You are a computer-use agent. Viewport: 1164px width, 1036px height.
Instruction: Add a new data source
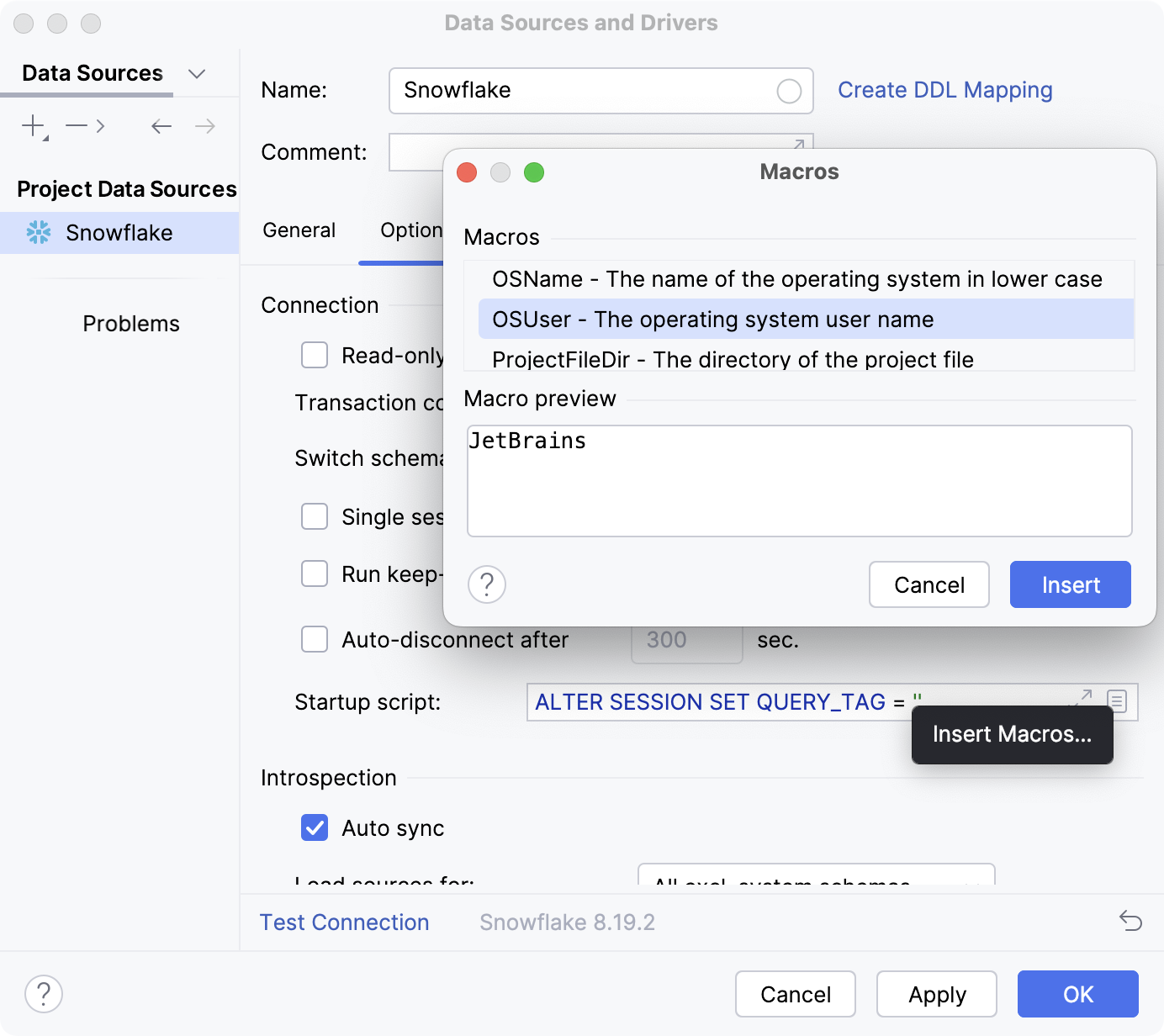pyautogui.click(x=32, y=126)
